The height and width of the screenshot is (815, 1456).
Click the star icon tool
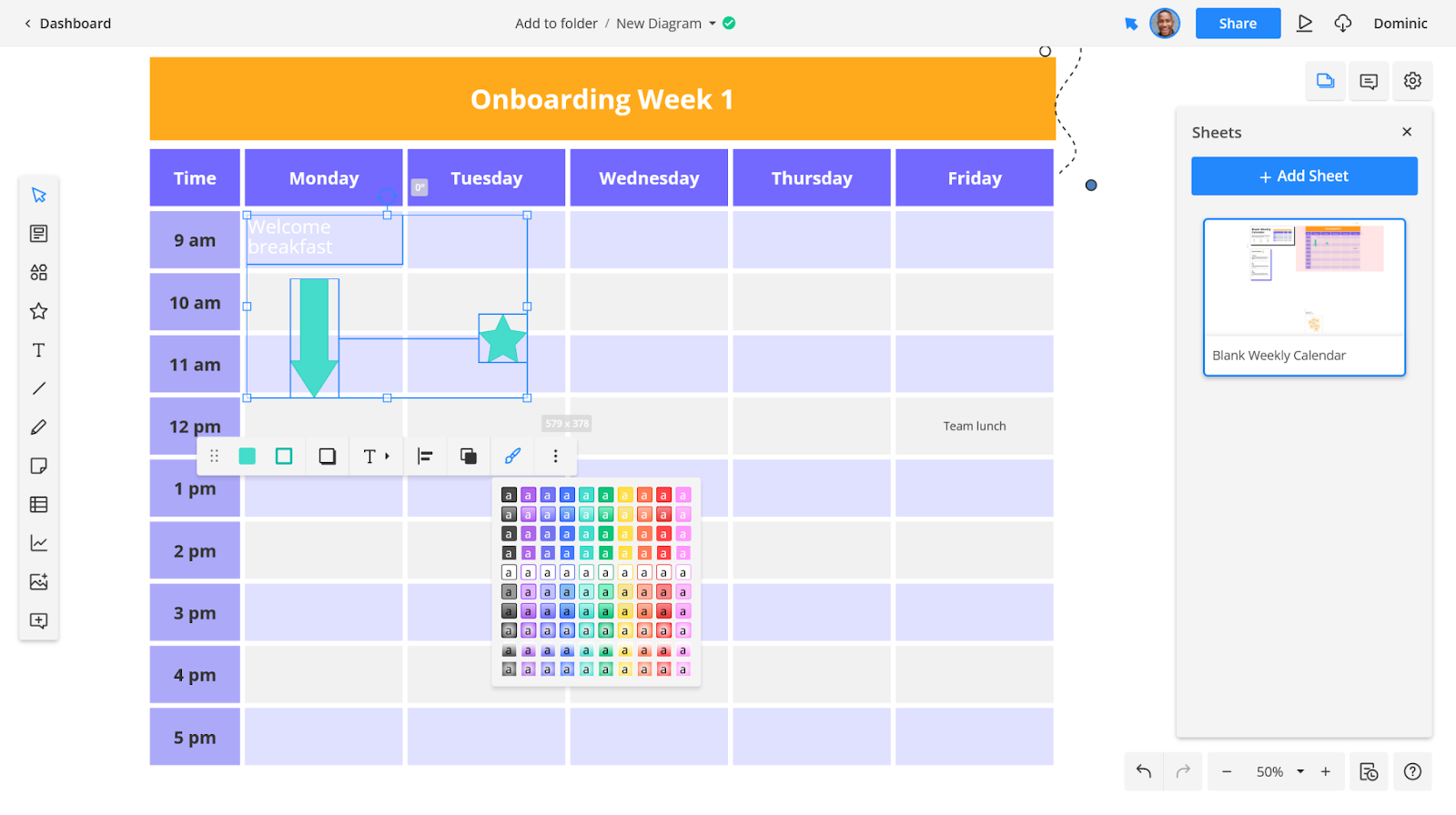click(x=38, y=311)
